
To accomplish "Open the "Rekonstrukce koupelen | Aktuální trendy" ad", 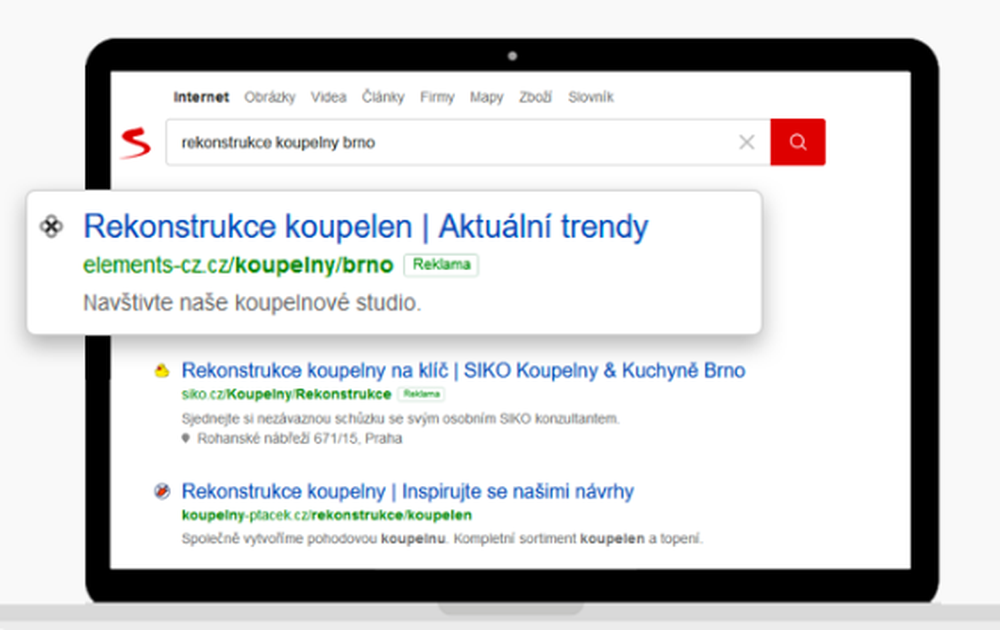I will click(x=366, y=227).
